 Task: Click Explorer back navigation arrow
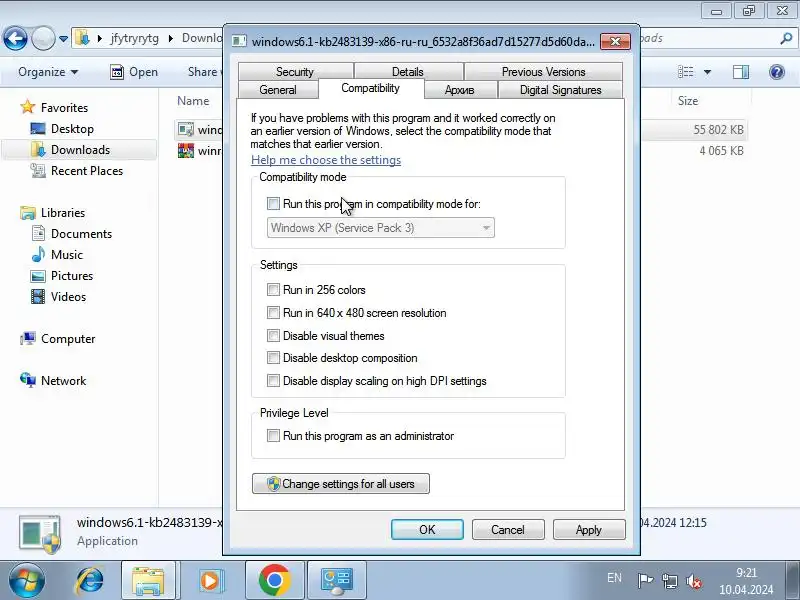(x=15, y=38)
